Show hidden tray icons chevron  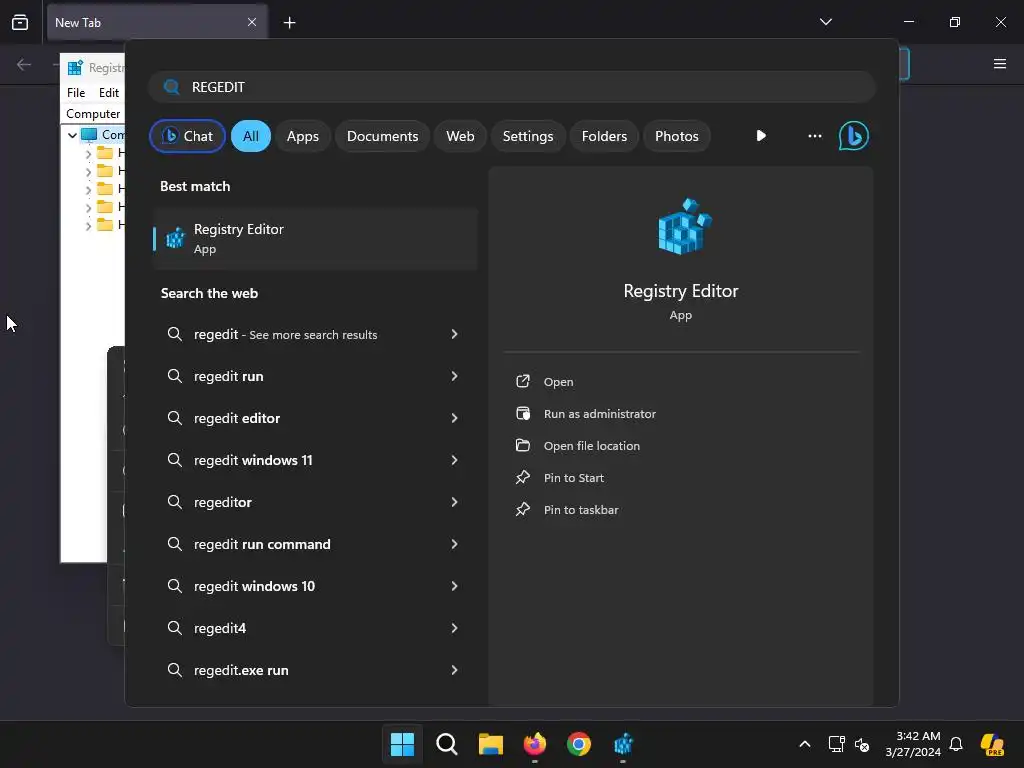(x=805, y=744)
